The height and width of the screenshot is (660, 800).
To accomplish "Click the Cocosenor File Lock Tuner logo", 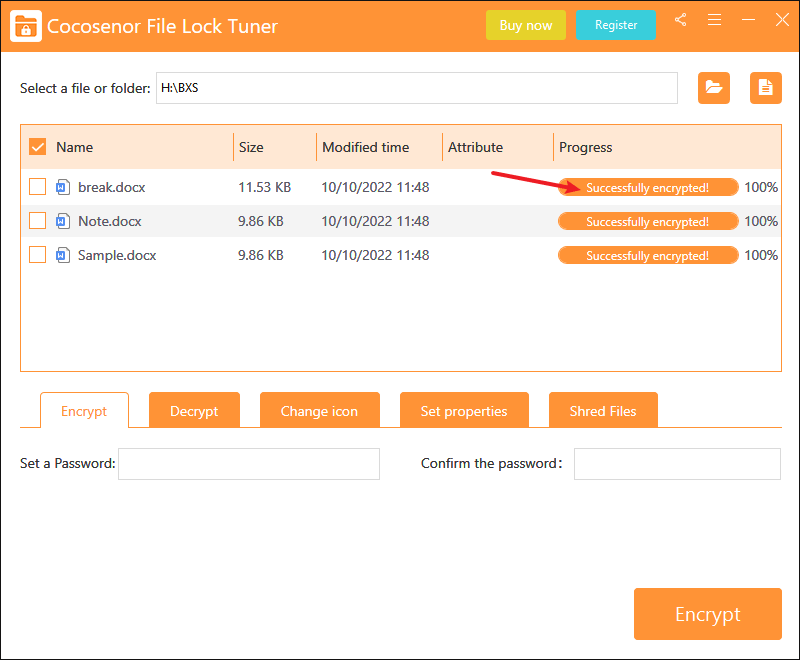I will click(26, 26).
